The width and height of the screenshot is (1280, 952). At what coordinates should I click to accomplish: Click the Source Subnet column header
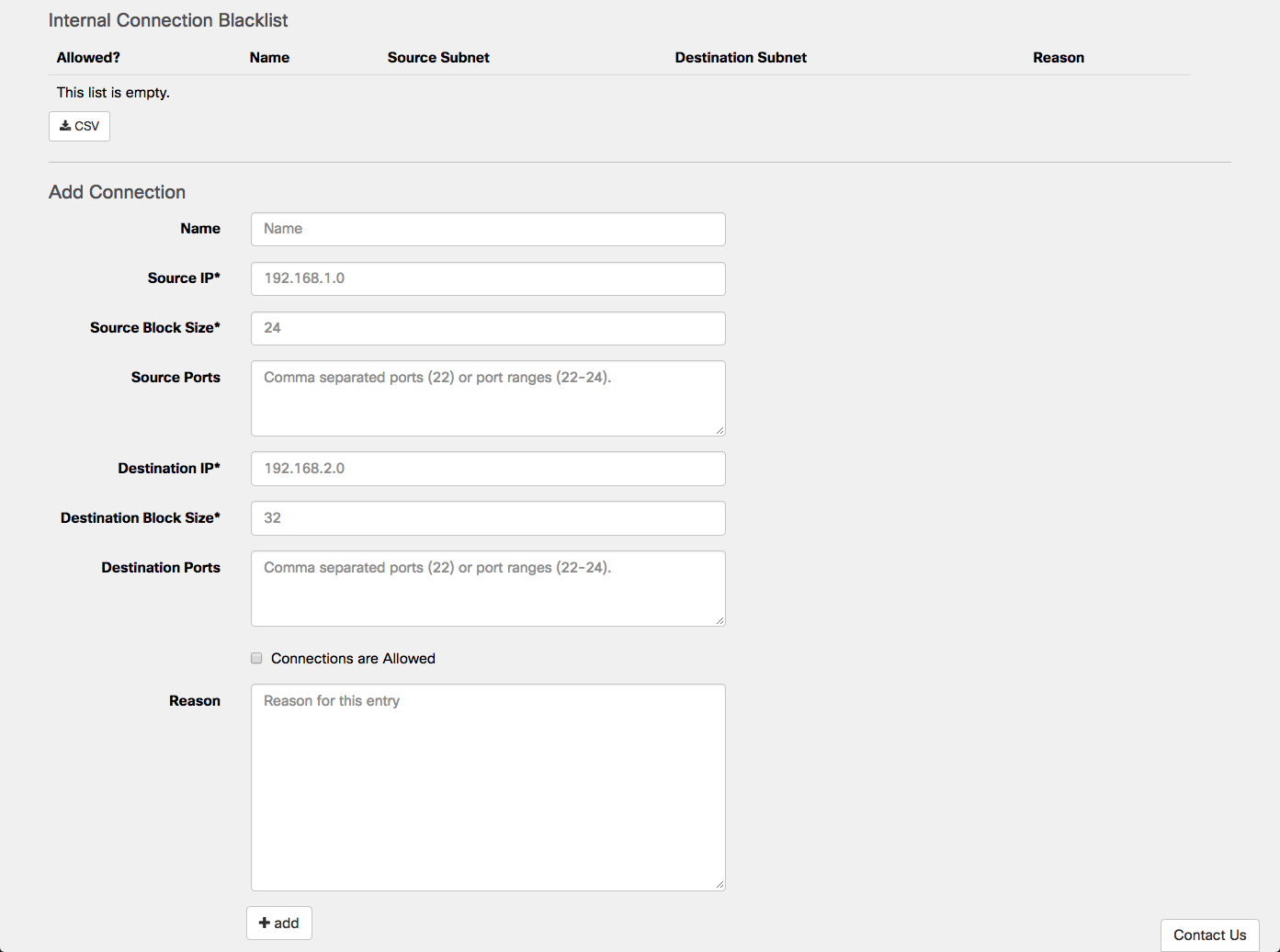(x=438, y=57)
